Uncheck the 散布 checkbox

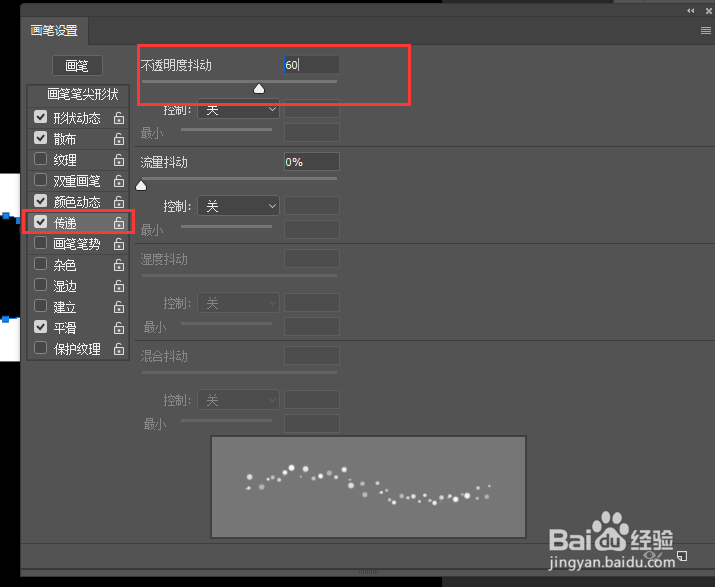tap(41, 138)
